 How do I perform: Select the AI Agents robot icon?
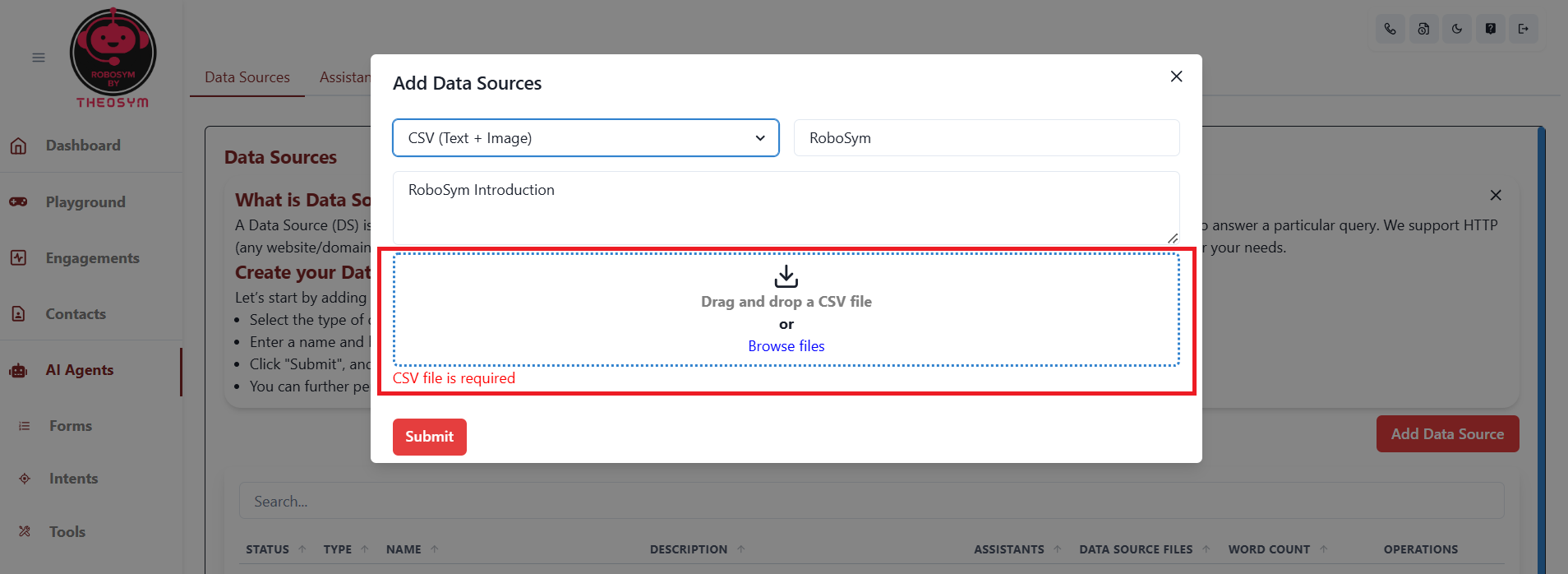18,370
